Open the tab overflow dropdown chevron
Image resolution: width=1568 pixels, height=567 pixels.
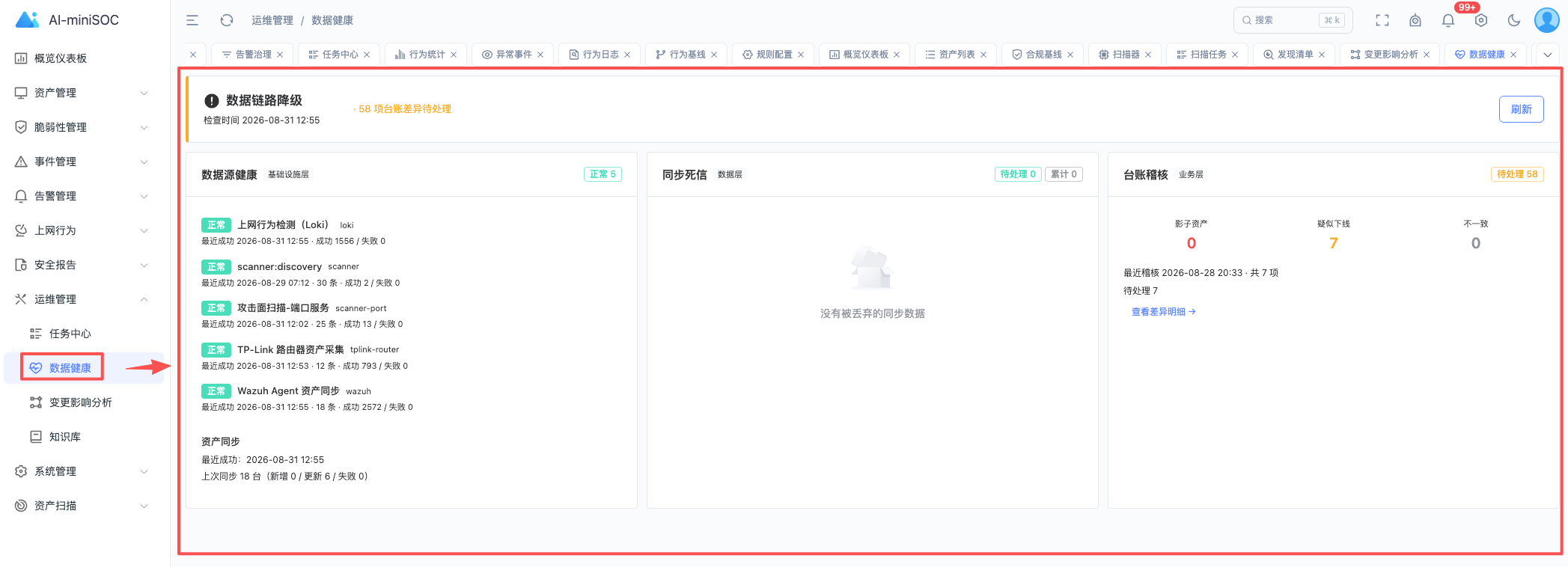pyautogui.click(x=1547, y=55)
